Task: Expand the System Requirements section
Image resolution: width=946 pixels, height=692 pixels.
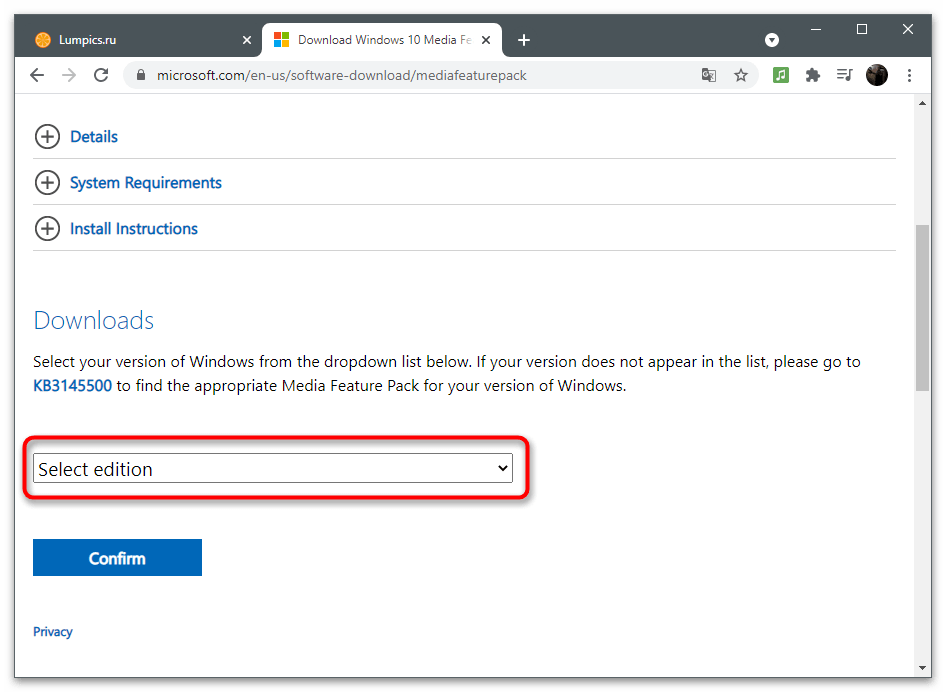Action: tap(145, 183)
